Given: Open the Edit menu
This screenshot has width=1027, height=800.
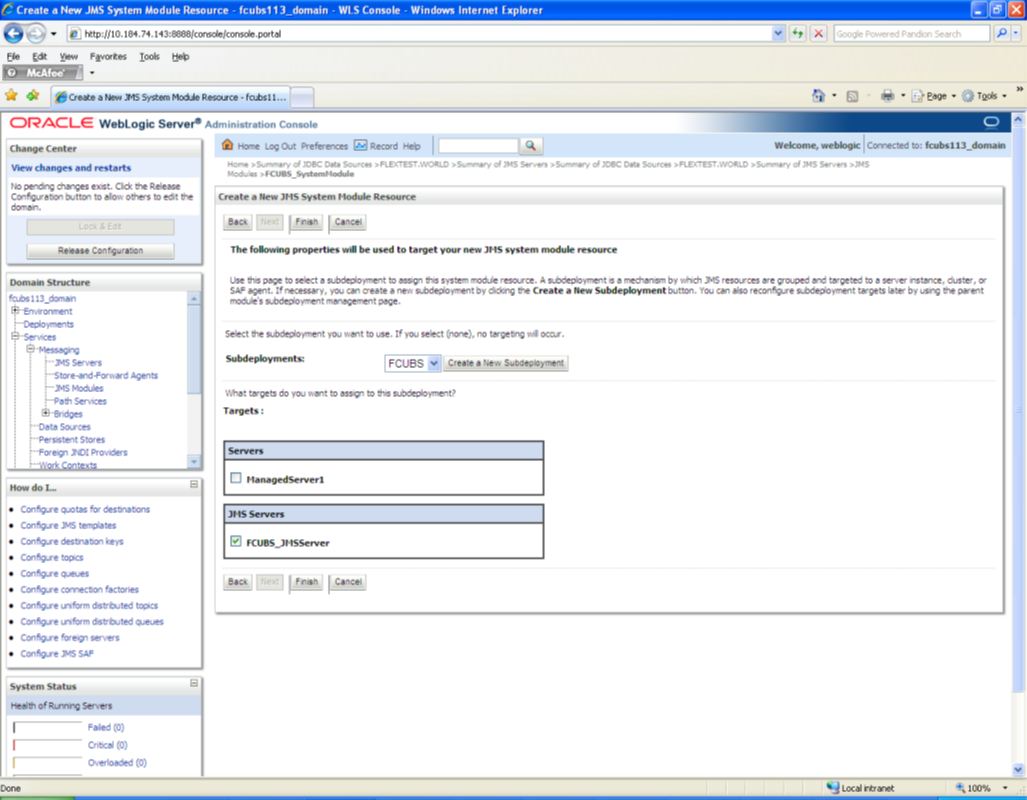Looking at the screenshot, I should (39, 56).
